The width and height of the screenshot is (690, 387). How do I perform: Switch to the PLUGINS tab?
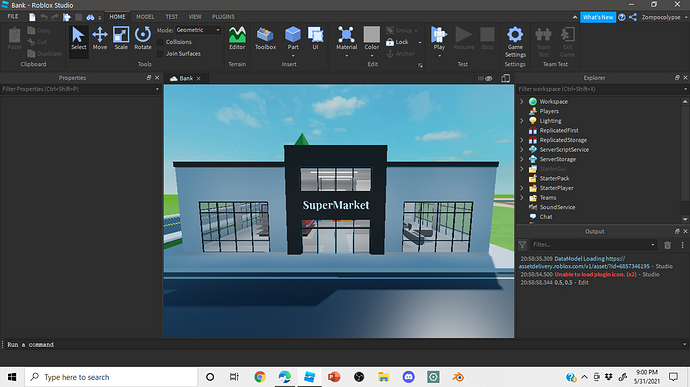(x=223, y=17)
